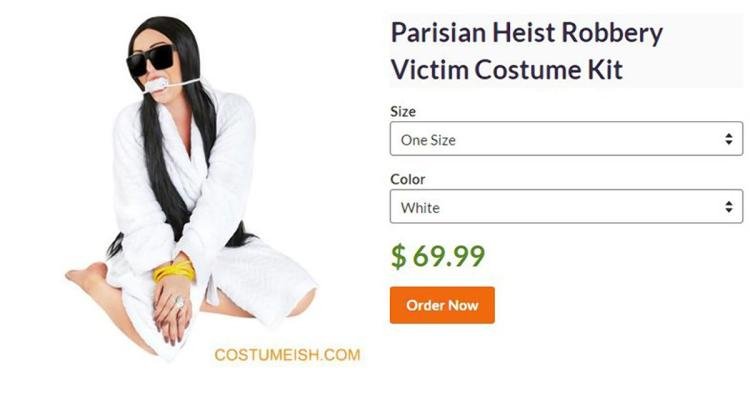Click the COSTUMEISH.COM watermark text
Viewport: 750px width, 404px height.
tap(287, 355)
